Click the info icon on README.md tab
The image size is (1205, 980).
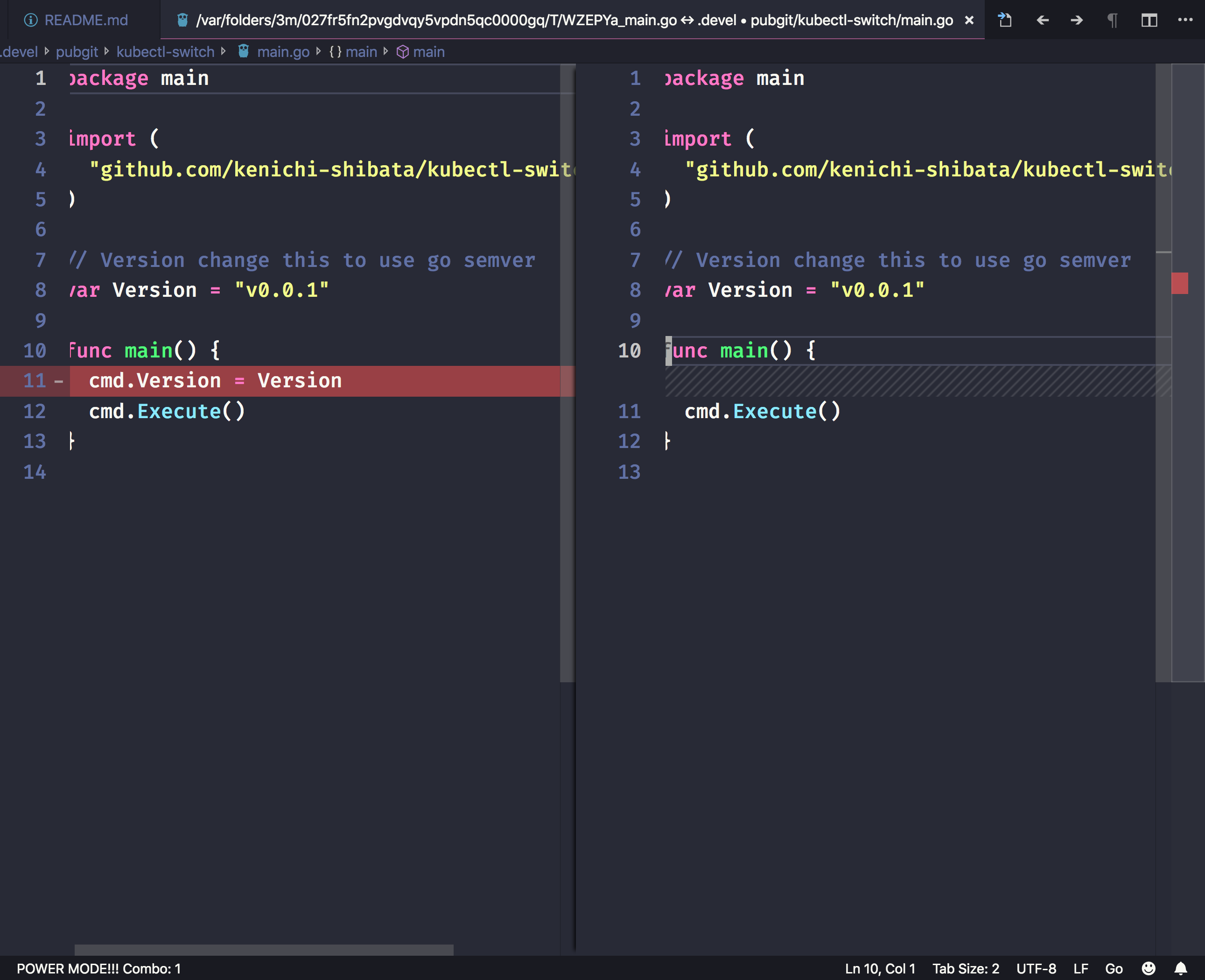[x=30, y=21]
